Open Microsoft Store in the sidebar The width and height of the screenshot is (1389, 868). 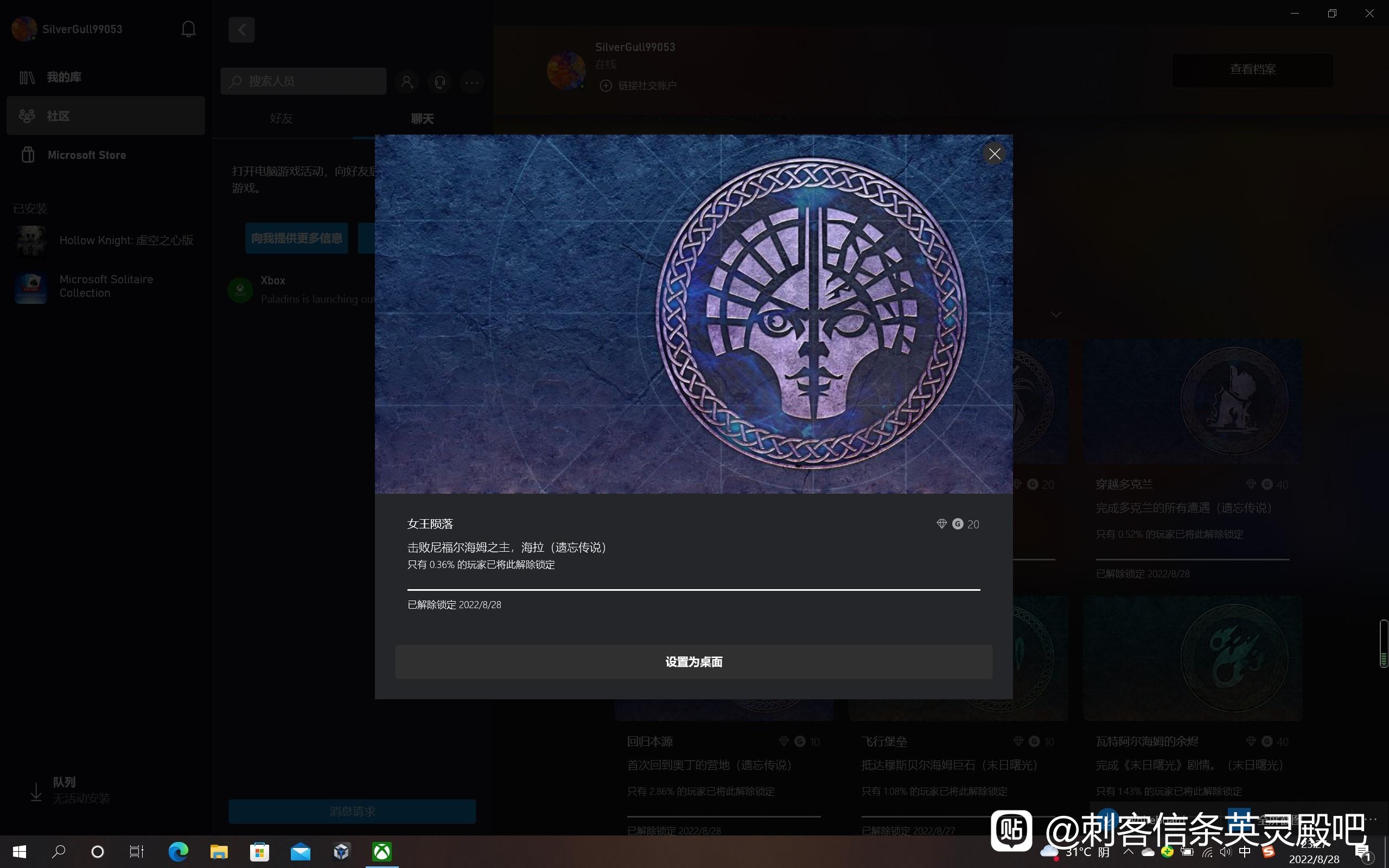(x=106, y=155)
